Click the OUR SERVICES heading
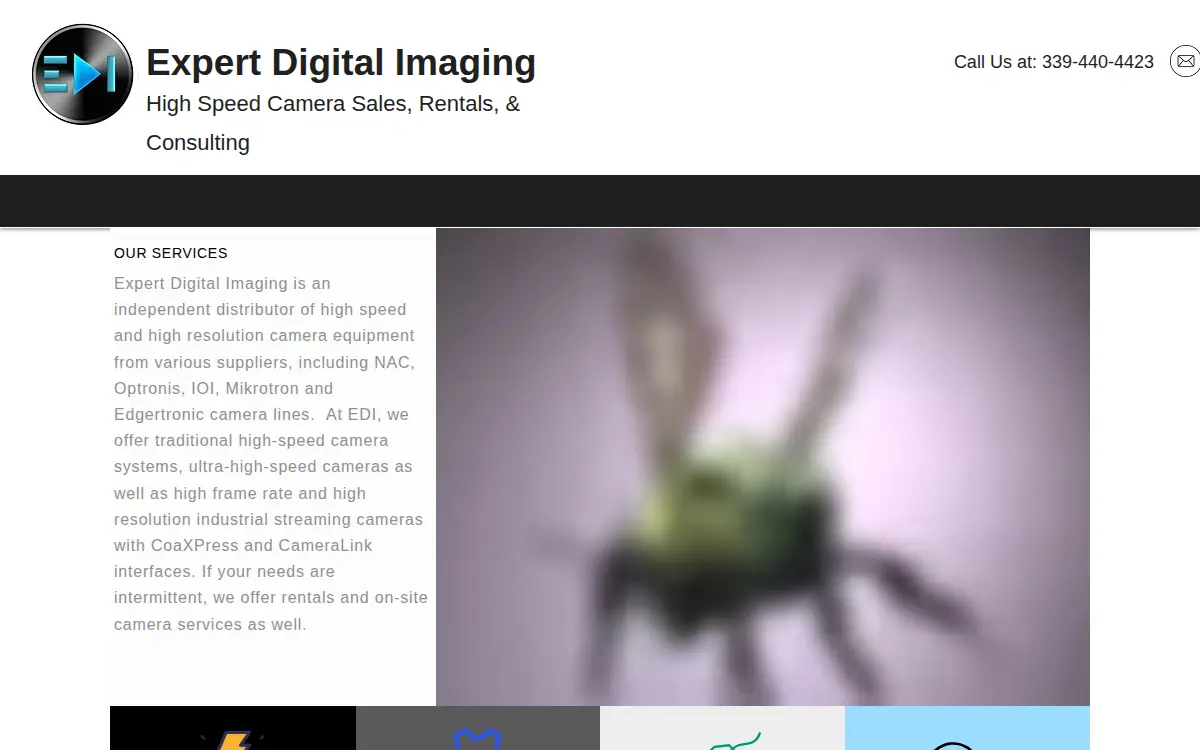This screenshot has width=1200, height=750. (x=171, y=253)
